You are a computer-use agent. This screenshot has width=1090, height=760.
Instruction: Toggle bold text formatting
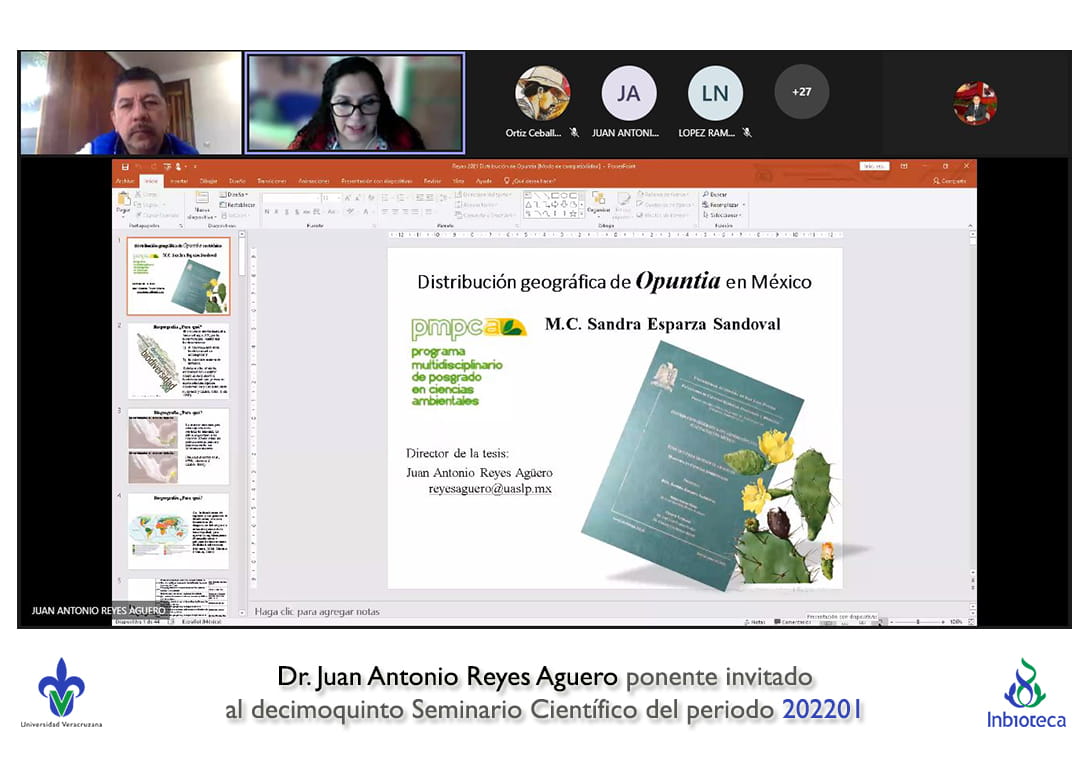coord(269,212)
